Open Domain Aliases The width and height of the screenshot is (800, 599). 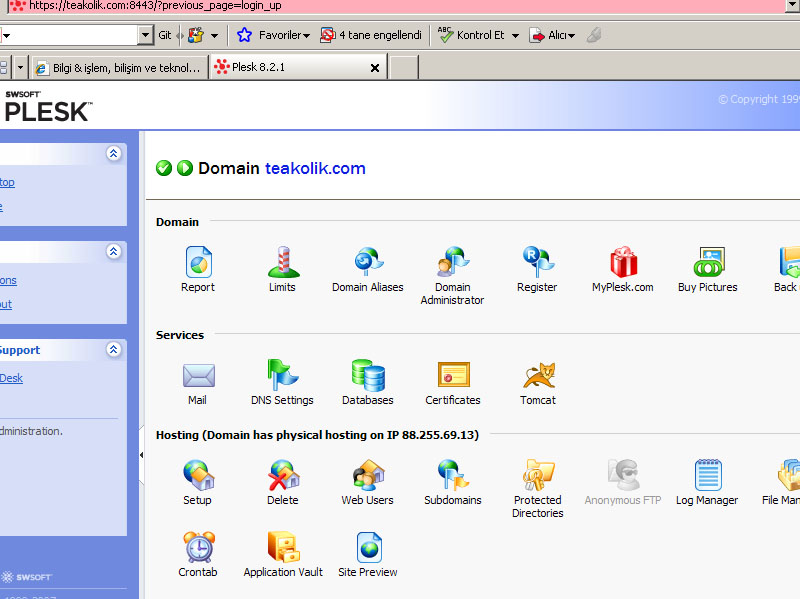pos(368,262)
